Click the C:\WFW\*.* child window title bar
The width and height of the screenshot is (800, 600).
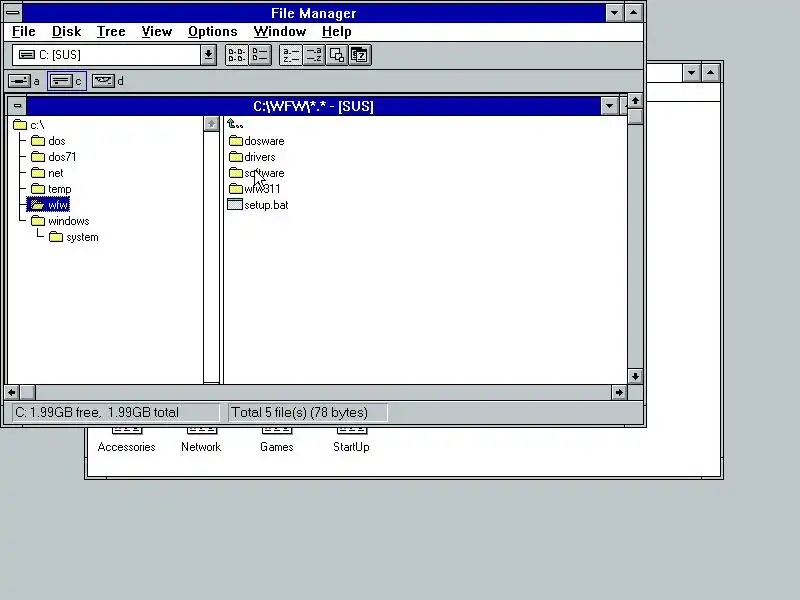pos(313,106)
